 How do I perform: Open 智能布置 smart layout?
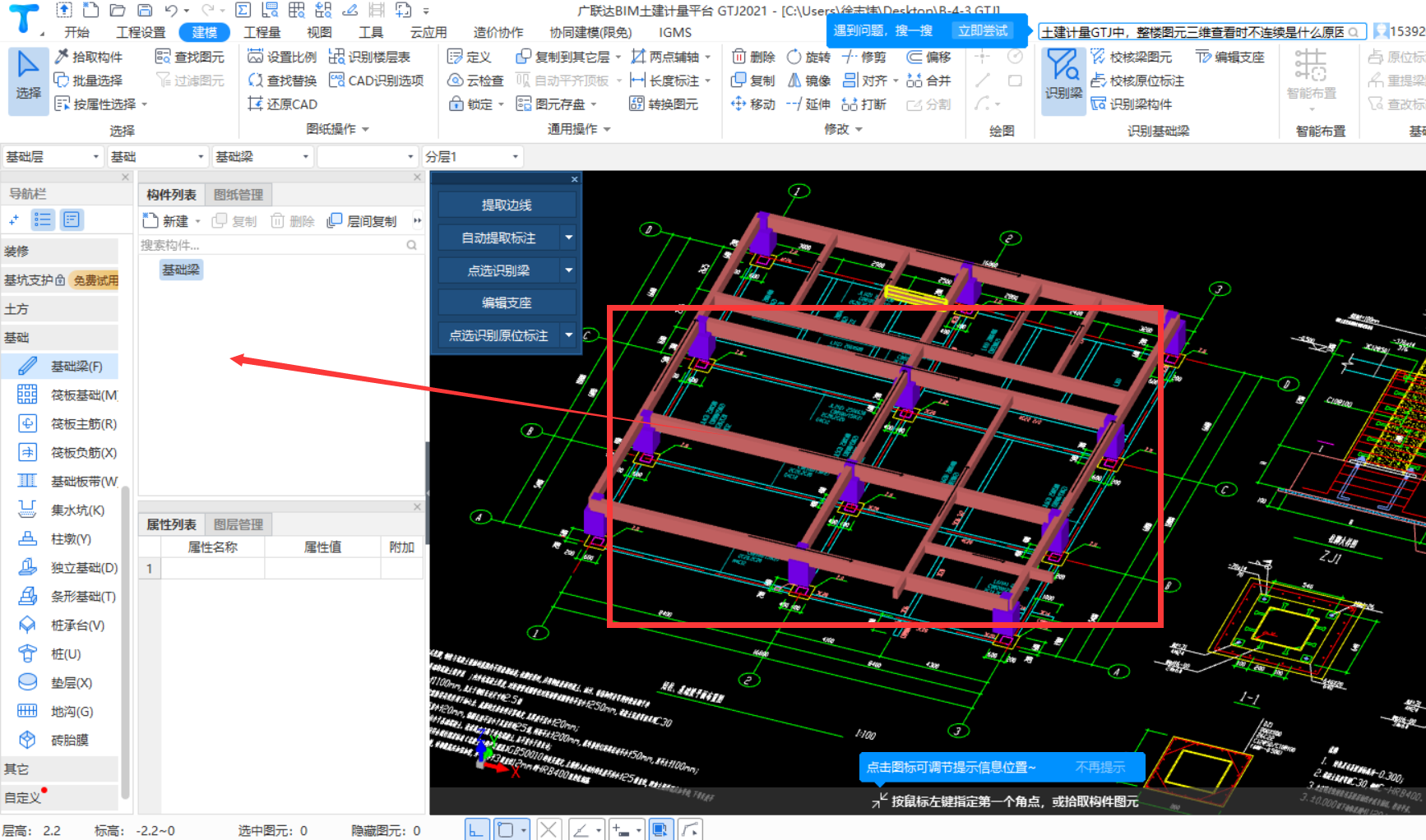click(x=1311, y=80)
